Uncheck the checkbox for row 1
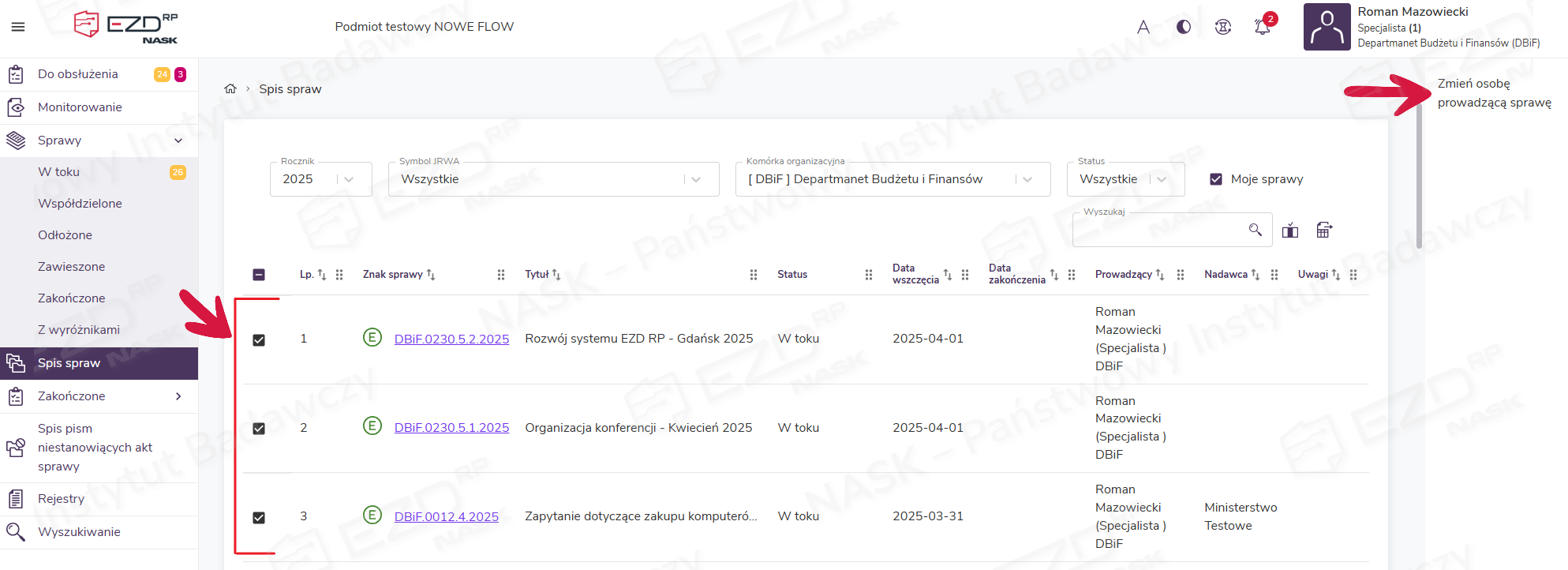Screen dimensions: 1568x570 (x=259, y=340)
